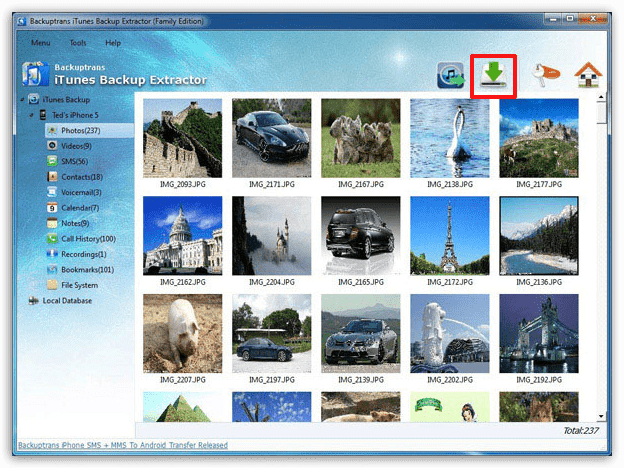The height and width of the screenshot is (468, 624).
Task: Select Notes(9) in the sidebar
Action: pos(75,223)
